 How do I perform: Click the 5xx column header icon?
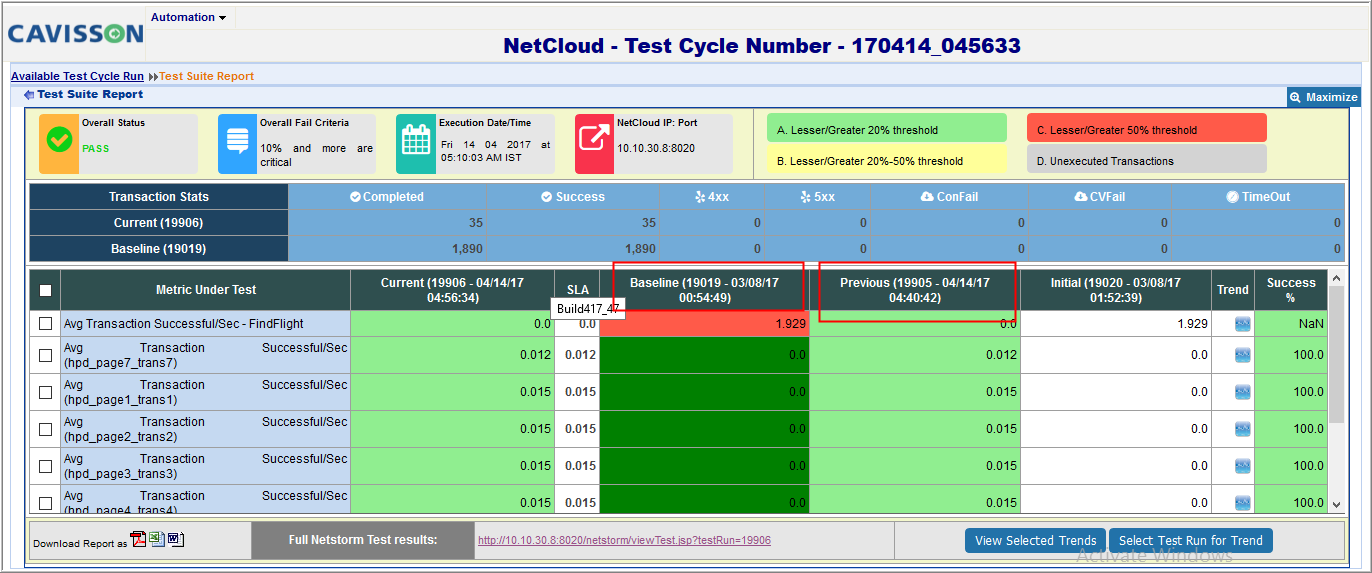click(x=805, y=197)
